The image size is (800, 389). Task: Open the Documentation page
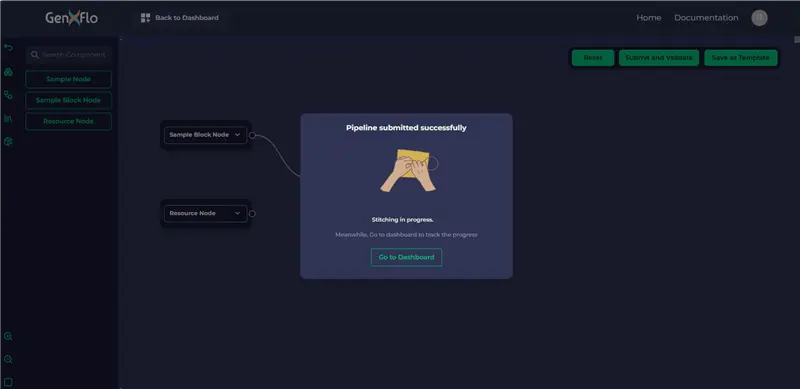coord(706,18)
